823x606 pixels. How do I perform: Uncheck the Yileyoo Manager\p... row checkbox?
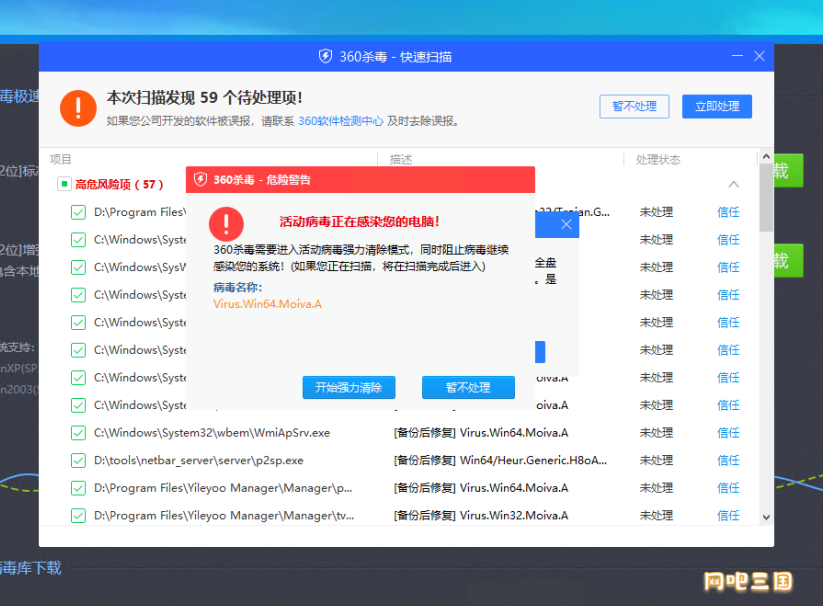78,488
